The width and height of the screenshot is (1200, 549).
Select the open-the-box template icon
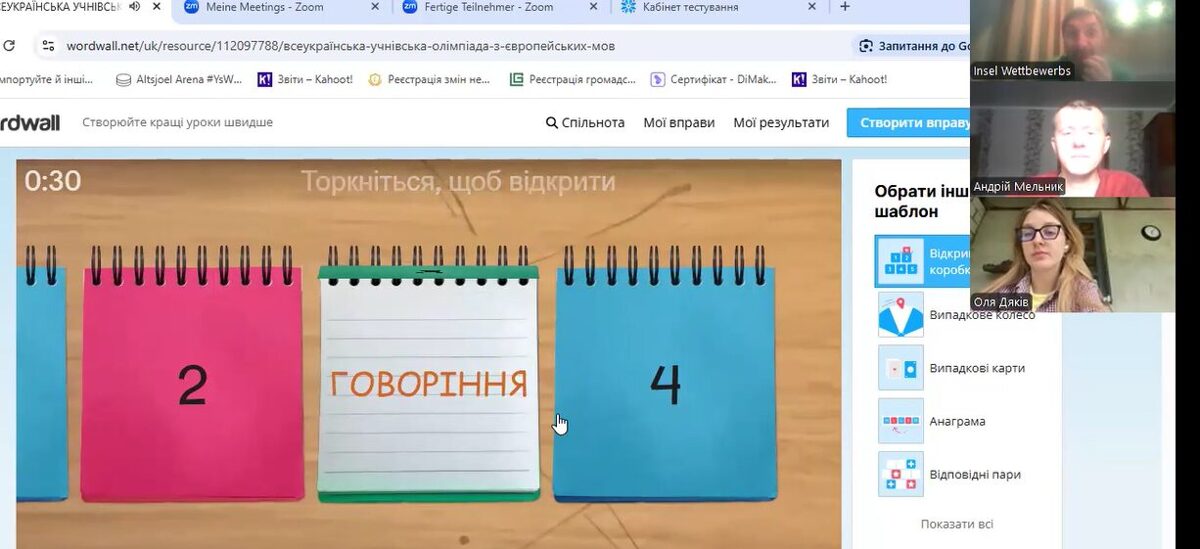[x=901, y=261]
